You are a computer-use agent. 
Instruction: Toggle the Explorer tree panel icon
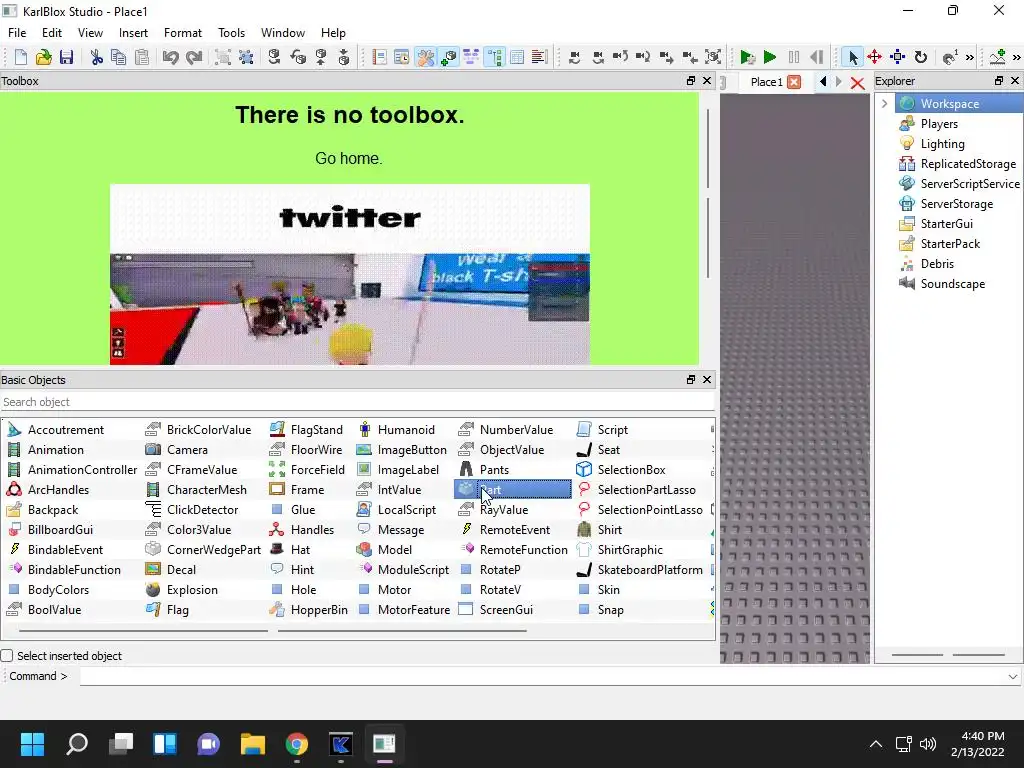pyautogui.click(x=494, y=57)
